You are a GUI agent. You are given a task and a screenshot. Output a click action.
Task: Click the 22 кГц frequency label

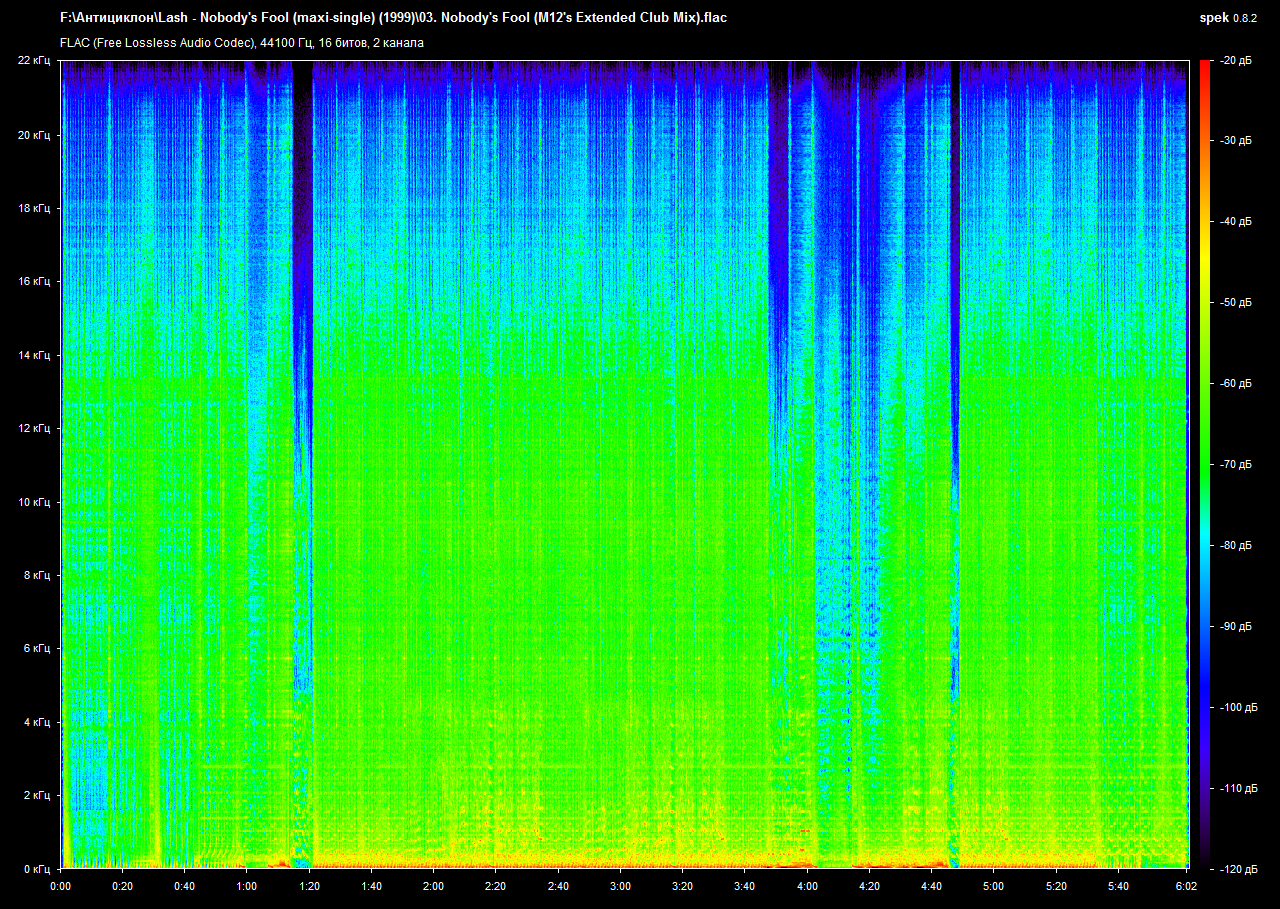point(34,61)
